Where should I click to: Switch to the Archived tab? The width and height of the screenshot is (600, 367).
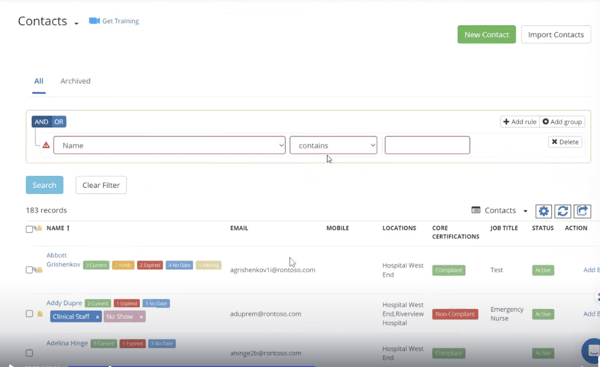pyautogui.click(x=75, y=81)
